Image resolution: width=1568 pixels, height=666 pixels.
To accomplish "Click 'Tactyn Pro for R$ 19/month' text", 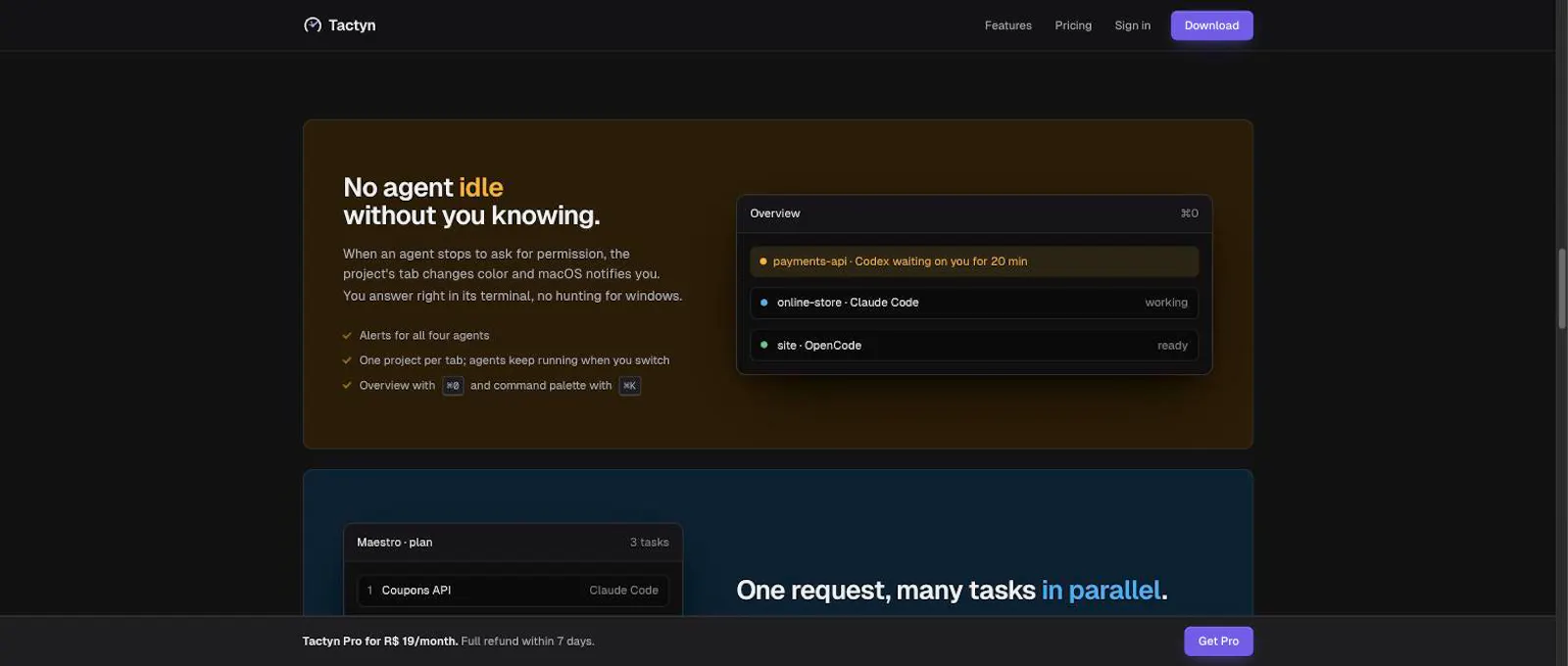I will [380, 642].
